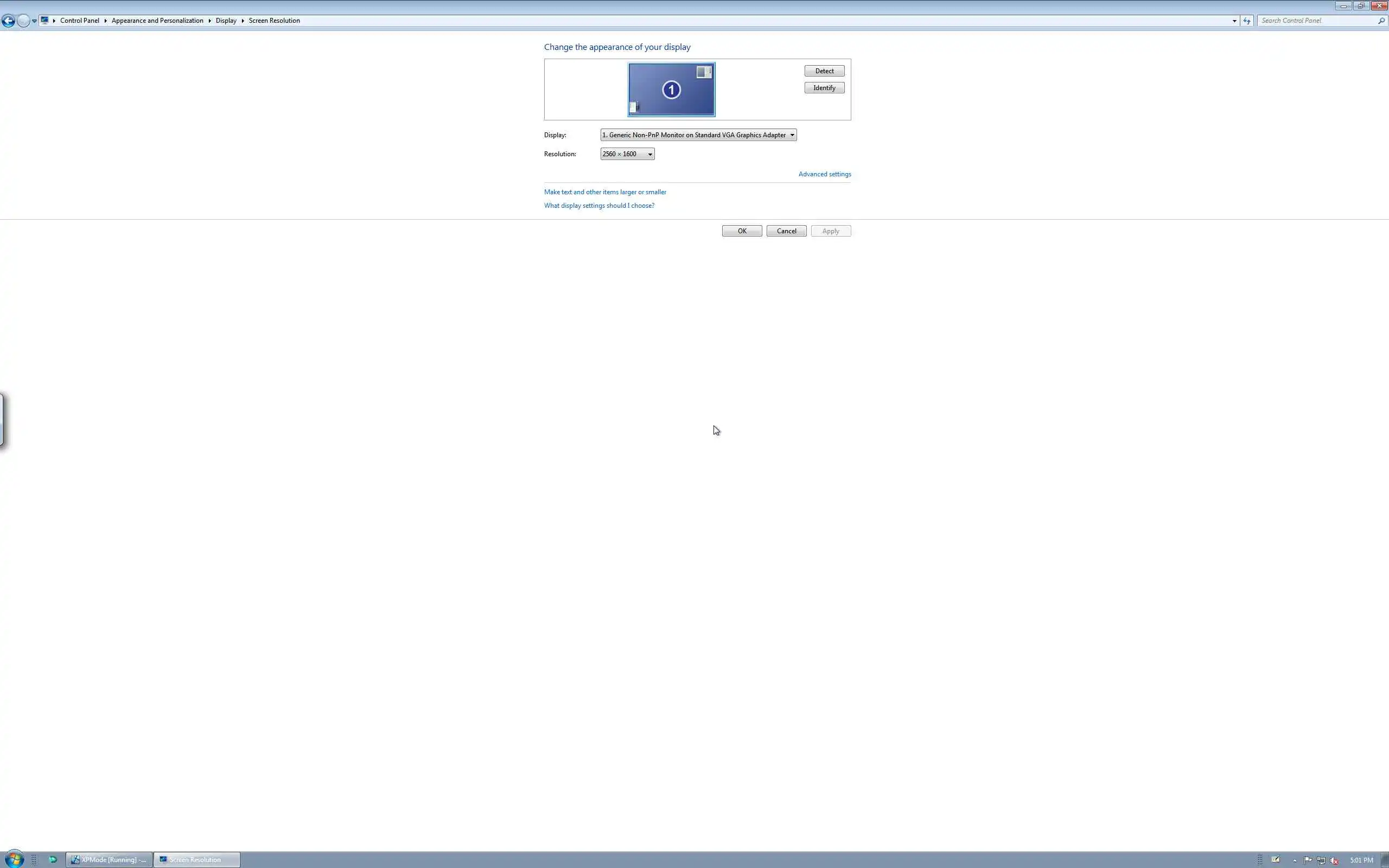Viewport: 1389px width, 868px height.
Task: Click the muted volume tray icon
Action: (1334, 860)
